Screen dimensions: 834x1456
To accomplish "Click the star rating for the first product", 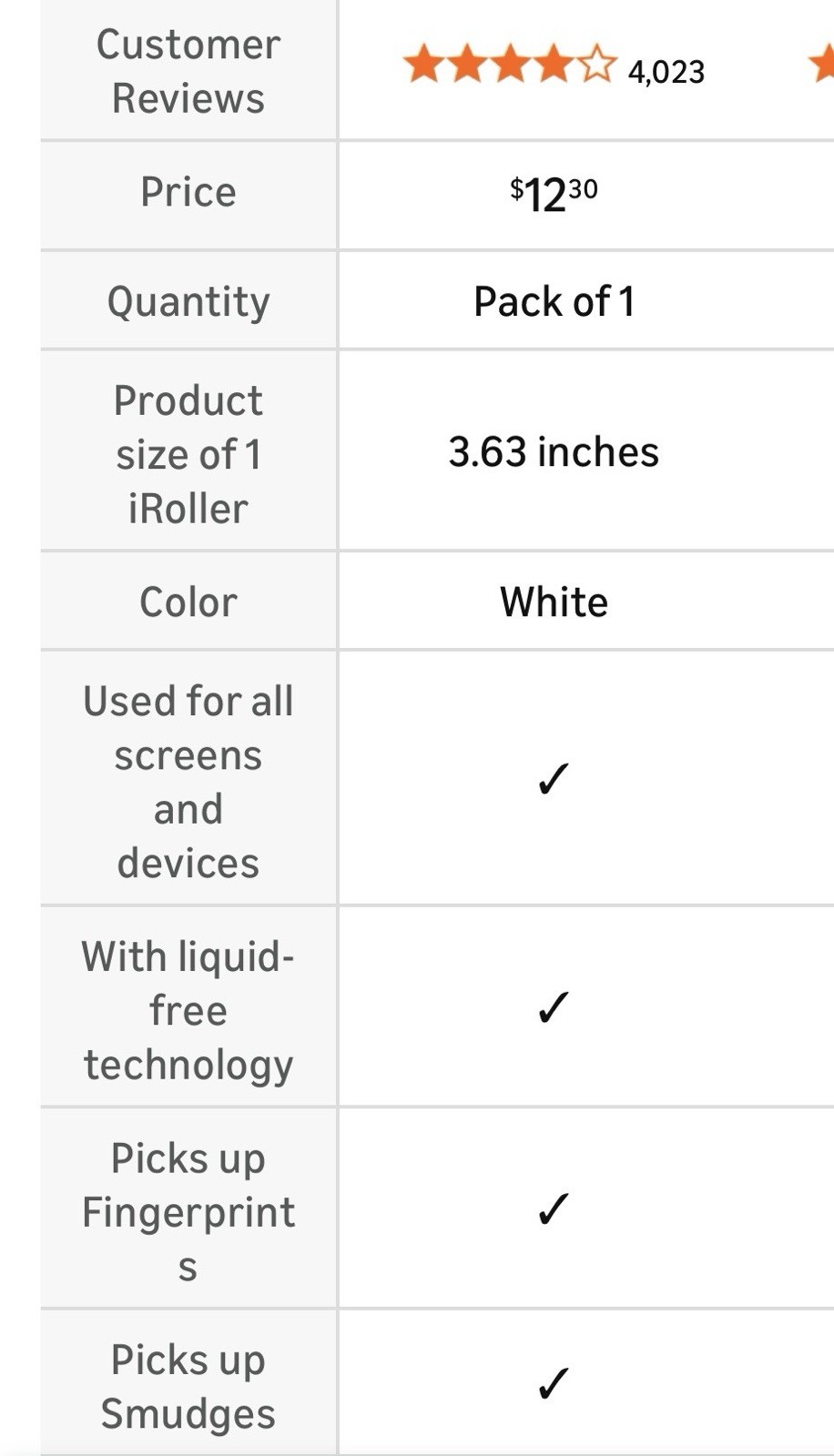I will (509, 66).
